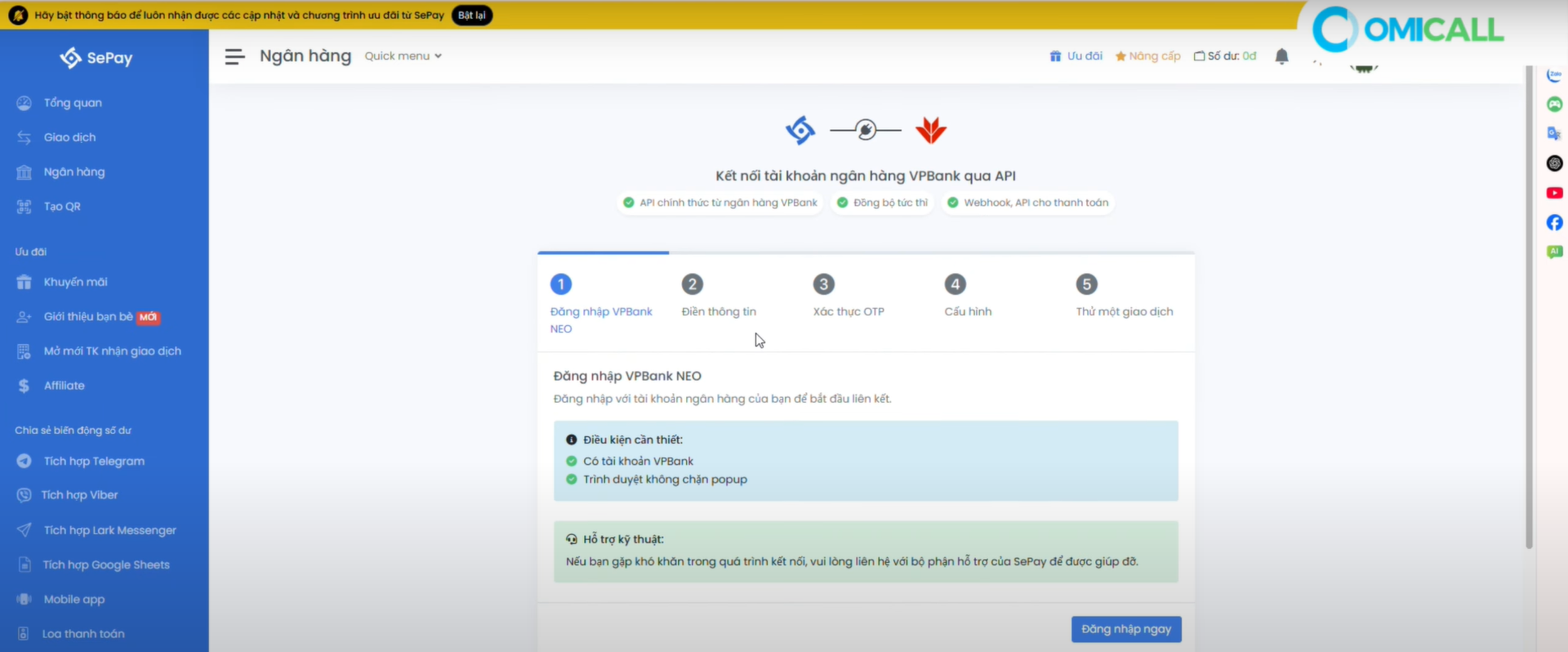The width and height of the screenshot is (1568, 652).
Task: Open the notifications bell
Action: (x=1282, y=56)
